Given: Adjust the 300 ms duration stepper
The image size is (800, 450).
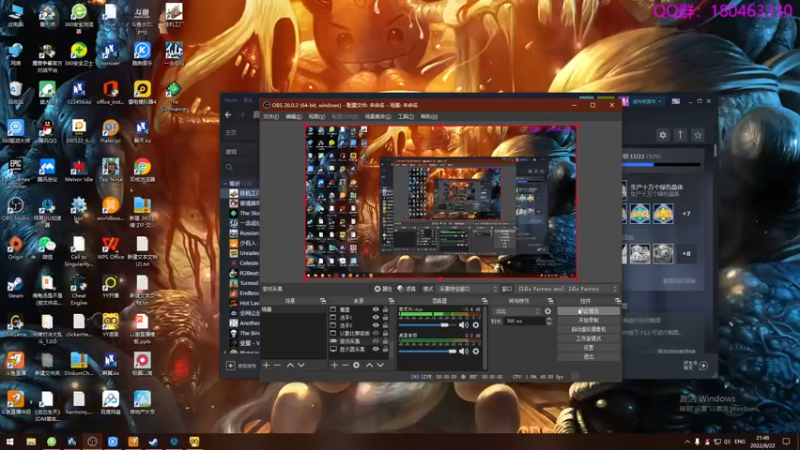Looking at the screenshot, I should click(x=548, y=321).
